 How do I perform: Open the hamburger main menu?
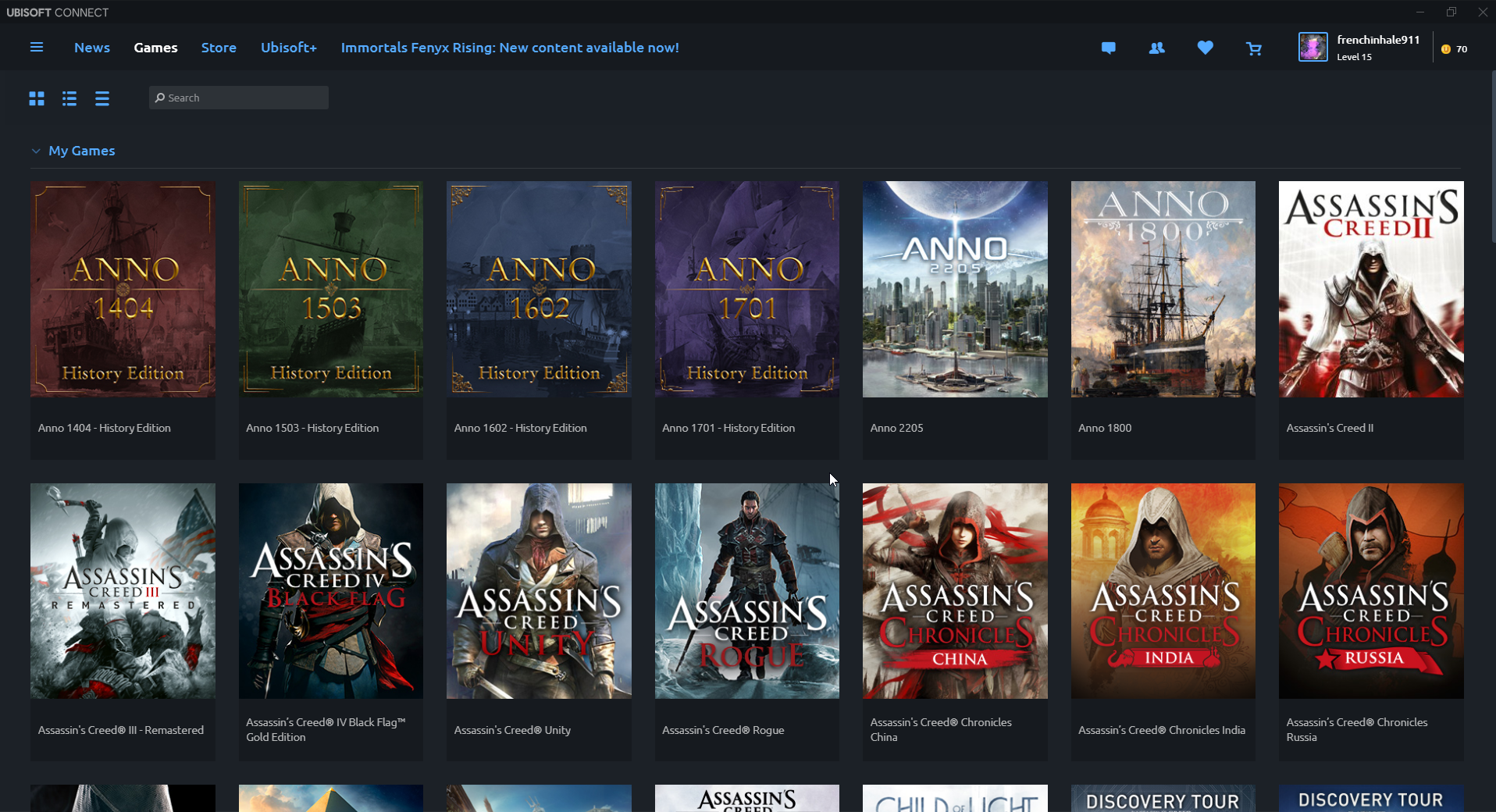click(x=37, y=48)
